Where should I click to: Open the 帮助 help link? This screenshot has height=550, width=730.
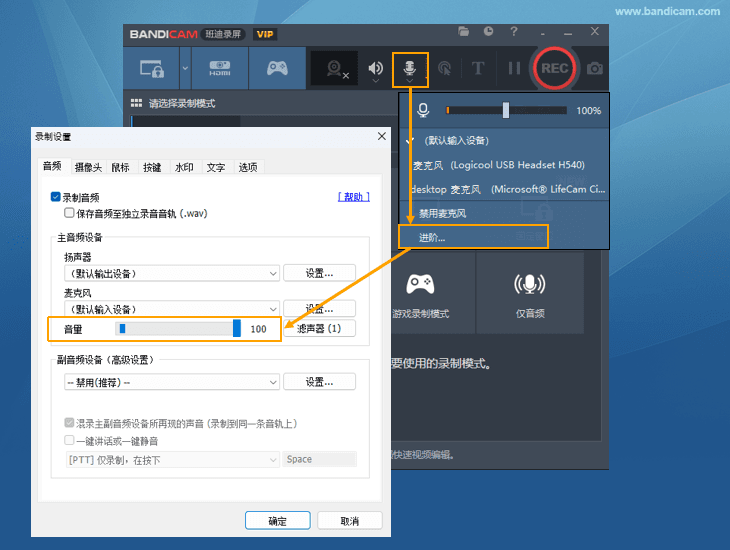[354, 197]
